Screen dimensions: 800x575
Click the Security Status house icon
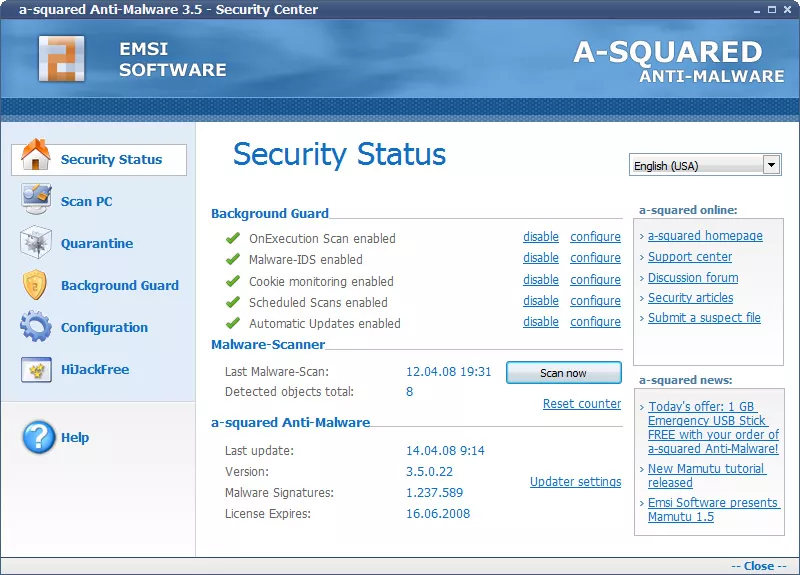36,155
